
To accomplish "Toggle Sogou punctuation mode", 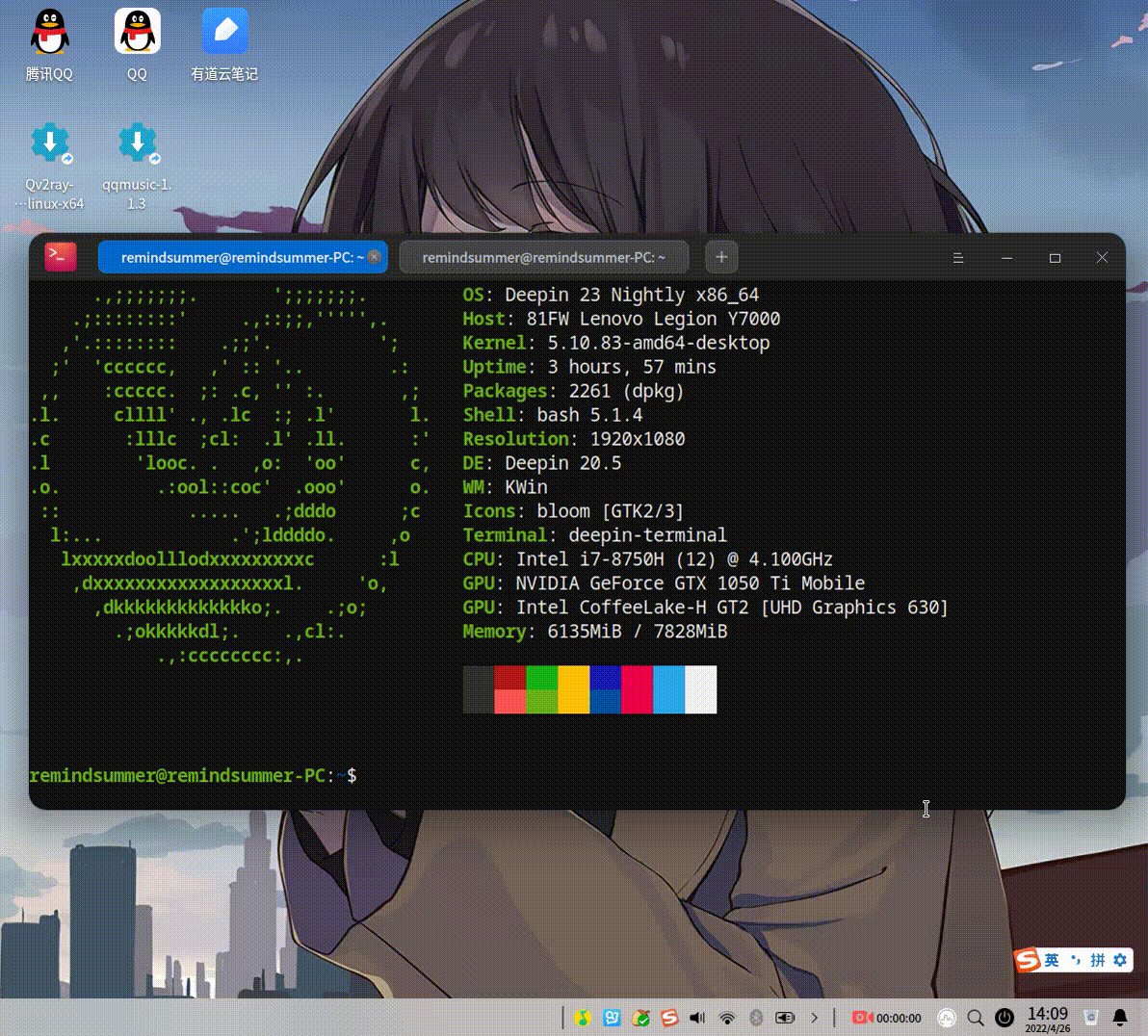I will pyautogui.click(x=1075, y=960).
